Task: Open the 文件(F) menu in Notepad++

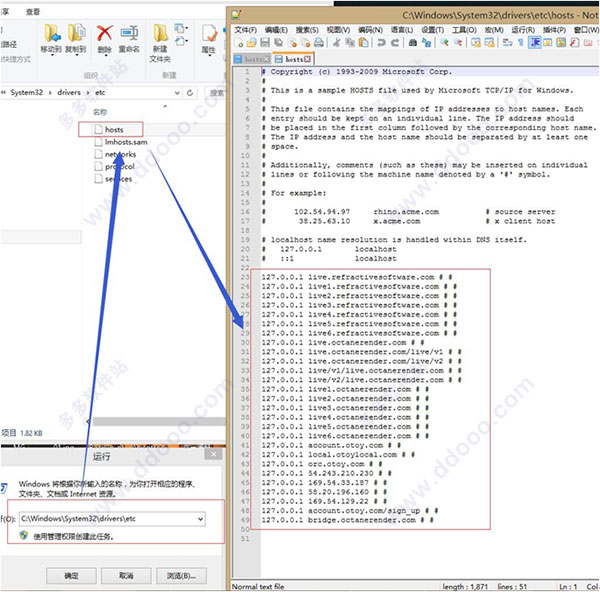Action: (x=246, y=29)
